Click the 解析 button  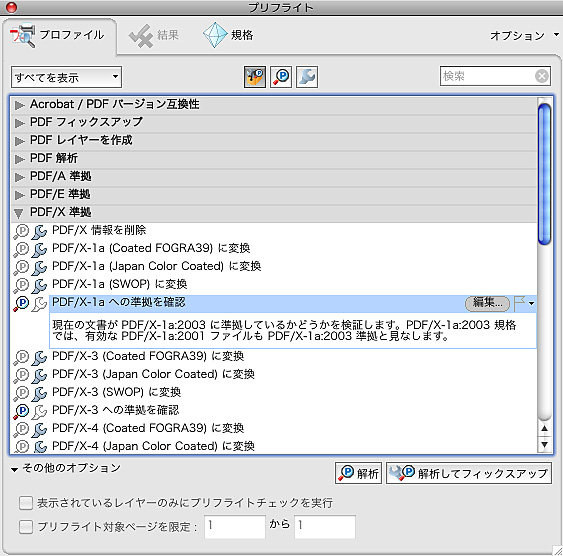click(x=358, y=473)
